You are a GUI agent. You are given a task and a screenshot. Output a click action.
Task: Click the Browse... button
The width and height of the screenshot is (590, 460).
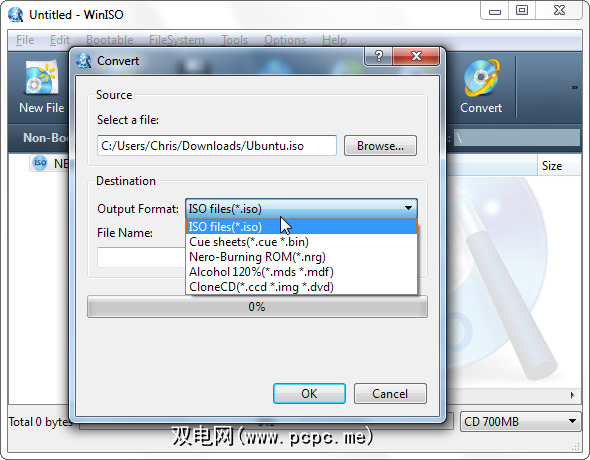[x=380, y=146]
